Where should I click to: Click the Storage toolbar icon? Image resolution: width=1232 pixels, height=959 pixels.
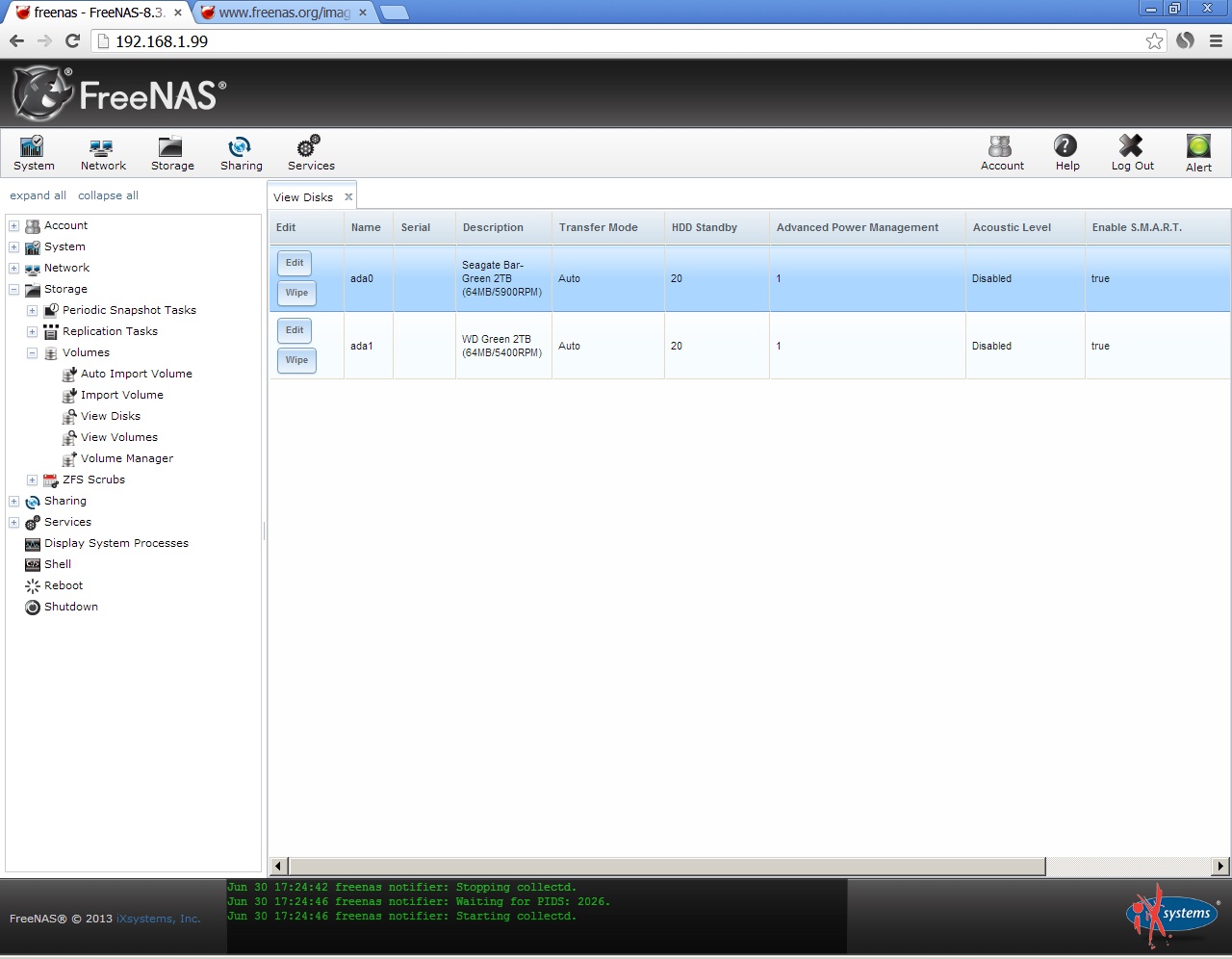click(x=171, y=152)
